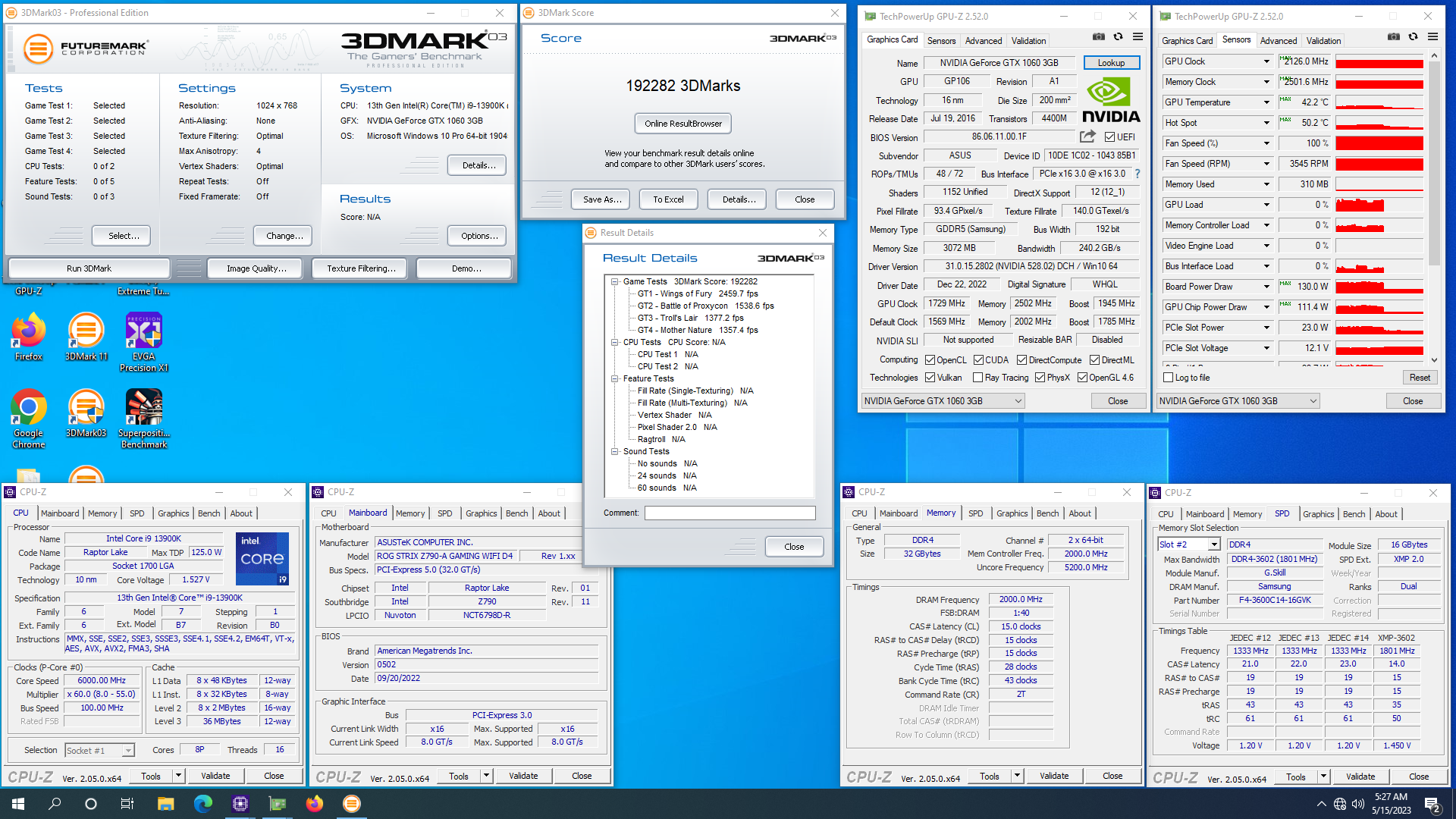Toggle the Vulkan checkbox
Screen dimensions: 1456x819
point(930,378)
